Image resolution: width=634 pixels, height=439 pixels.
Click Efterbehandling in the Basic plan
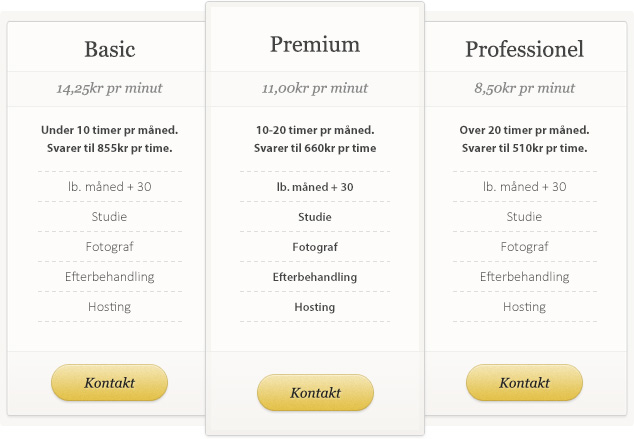(109, 276)
